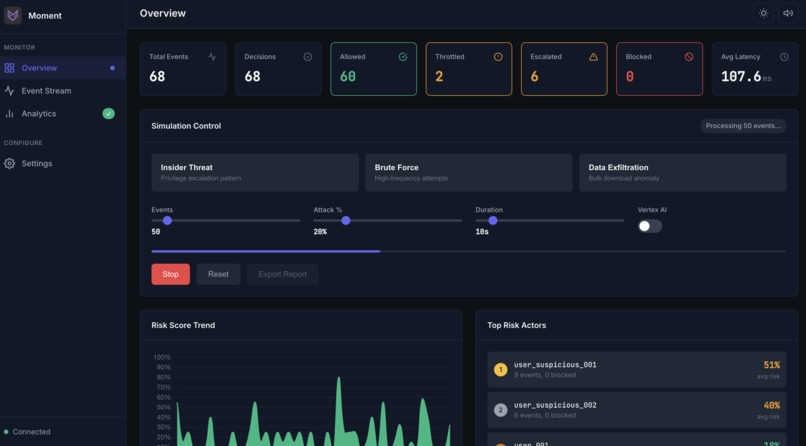Click the Reset button

pyautogui.click(x=218, y=274)
